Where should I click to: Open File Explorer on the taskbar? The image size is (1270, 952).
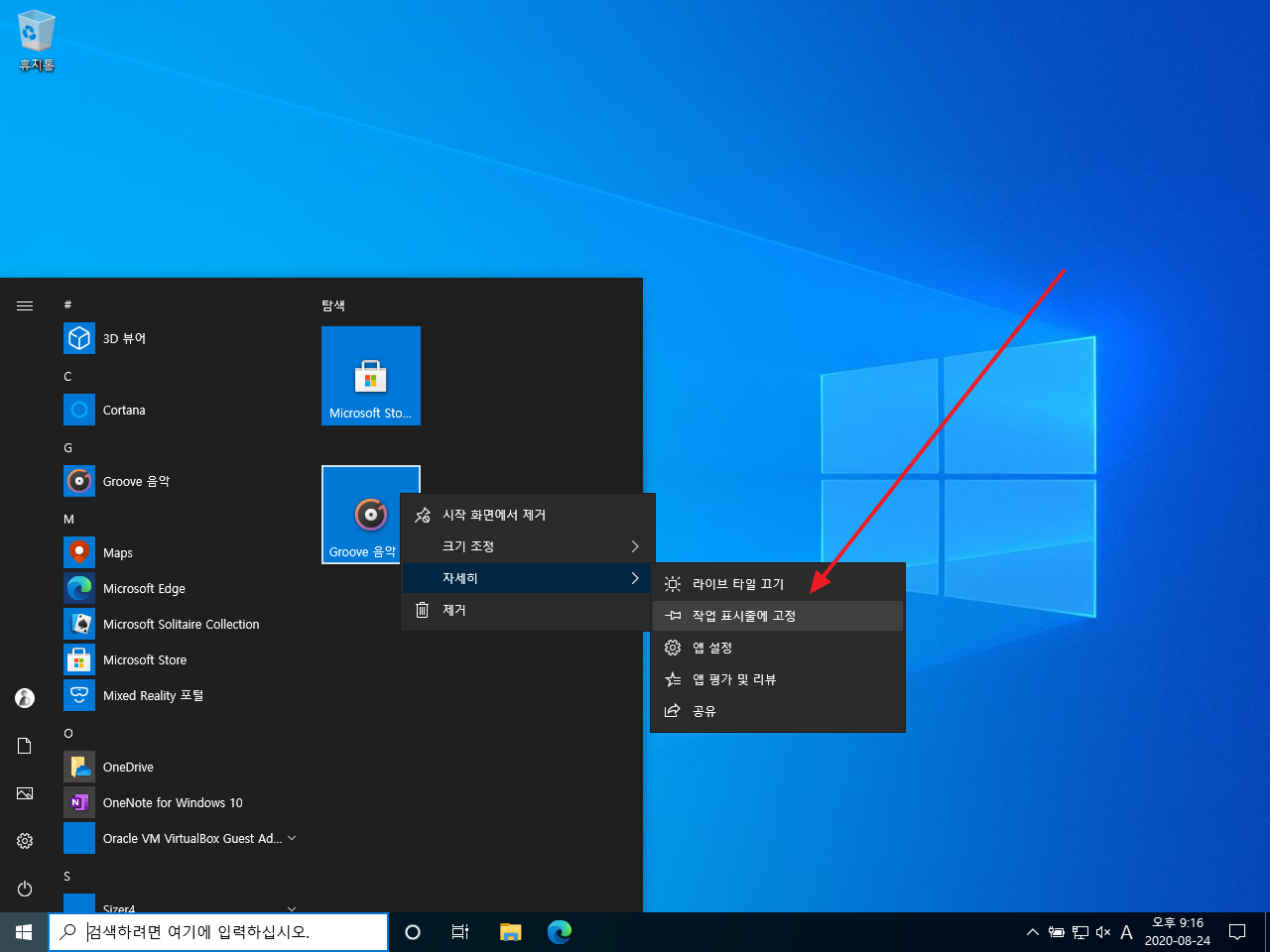pyautogui.click(x=510, y=932)
